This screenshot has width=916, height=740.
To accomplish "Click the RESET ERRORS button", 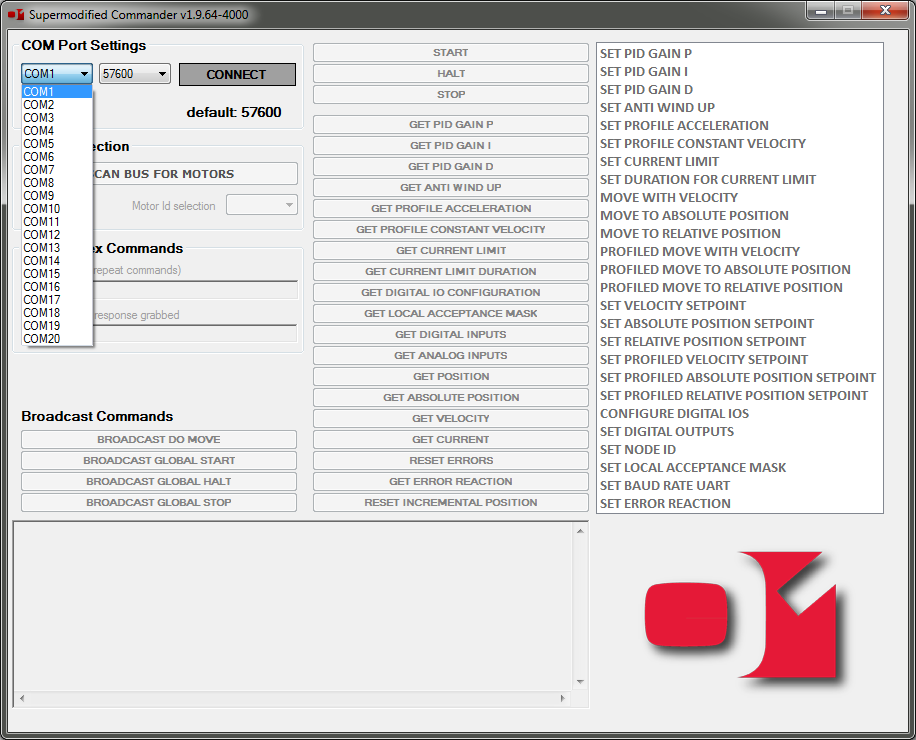I will 450,461.
